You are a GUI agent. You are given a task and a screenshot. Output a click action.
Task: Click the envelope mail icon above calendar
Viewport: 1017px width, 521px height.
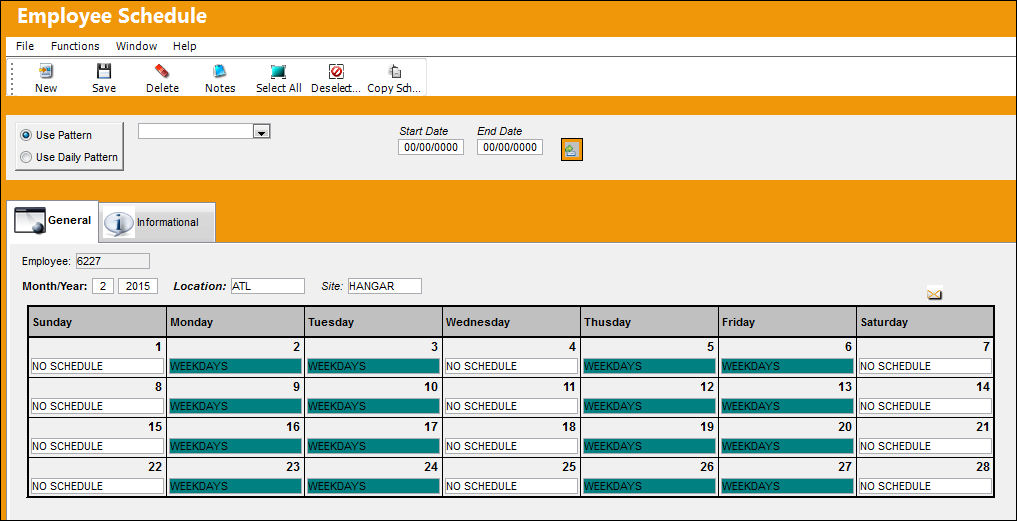coord(934,295)
